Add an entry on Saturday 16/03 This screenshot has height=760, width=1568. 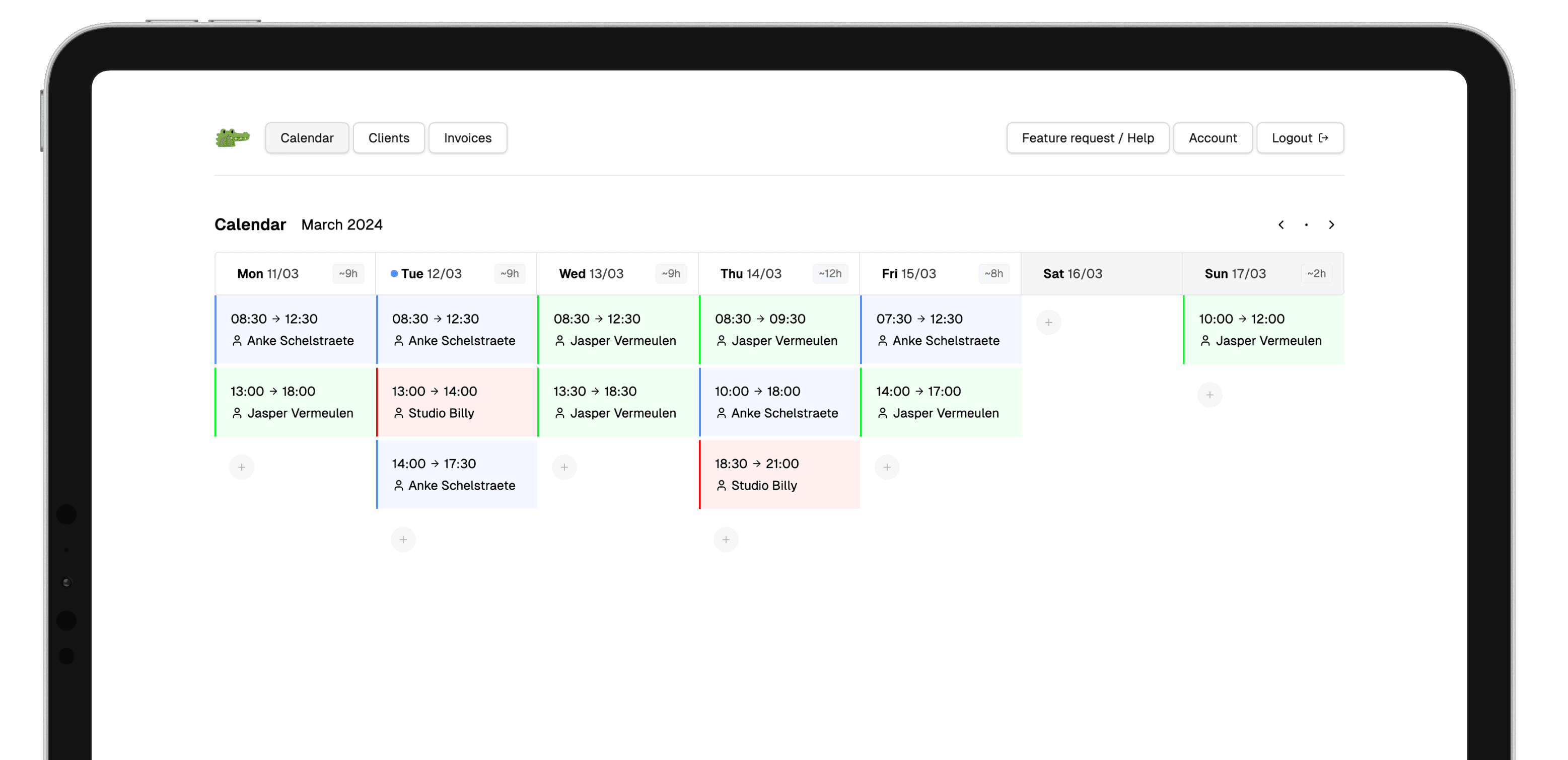tap(1048, 323)
